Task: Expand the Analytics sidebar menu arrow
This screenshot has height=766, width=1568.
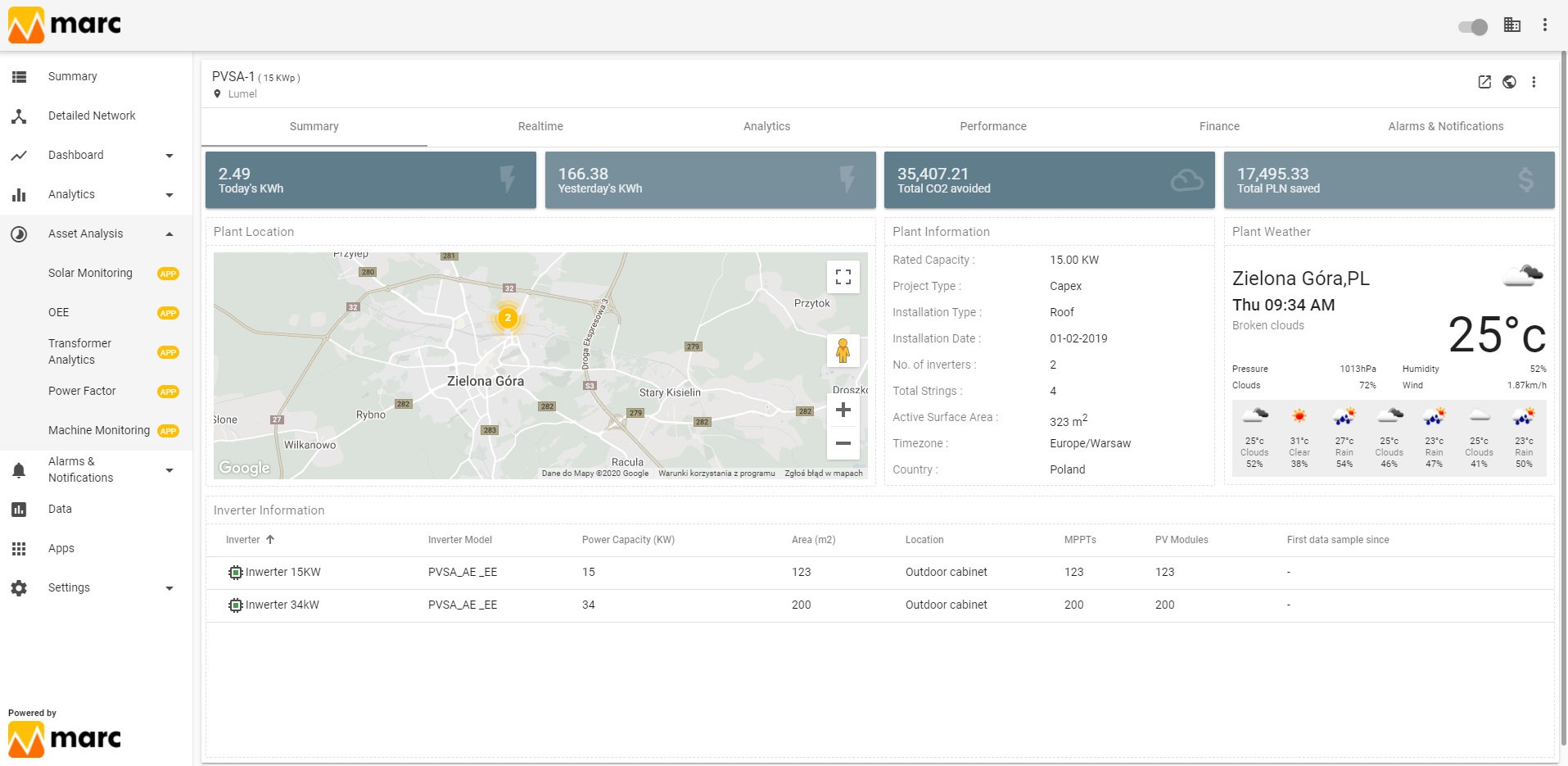Action: coord(169,195)
